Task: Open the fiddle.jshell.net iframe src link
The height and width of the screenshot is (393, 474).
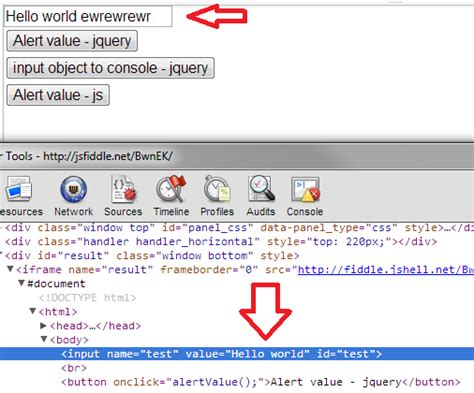Action: tap(386, 269)
